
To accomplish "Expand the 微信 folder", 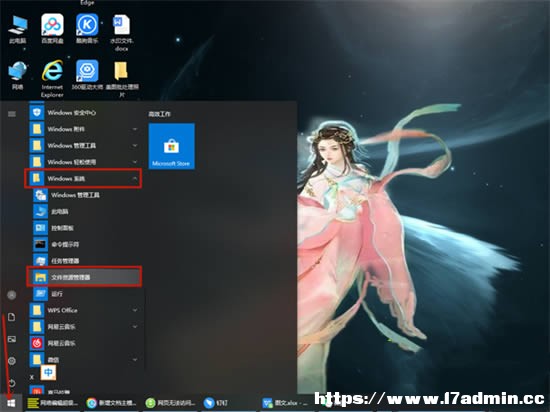I will [x=84, y=359].
